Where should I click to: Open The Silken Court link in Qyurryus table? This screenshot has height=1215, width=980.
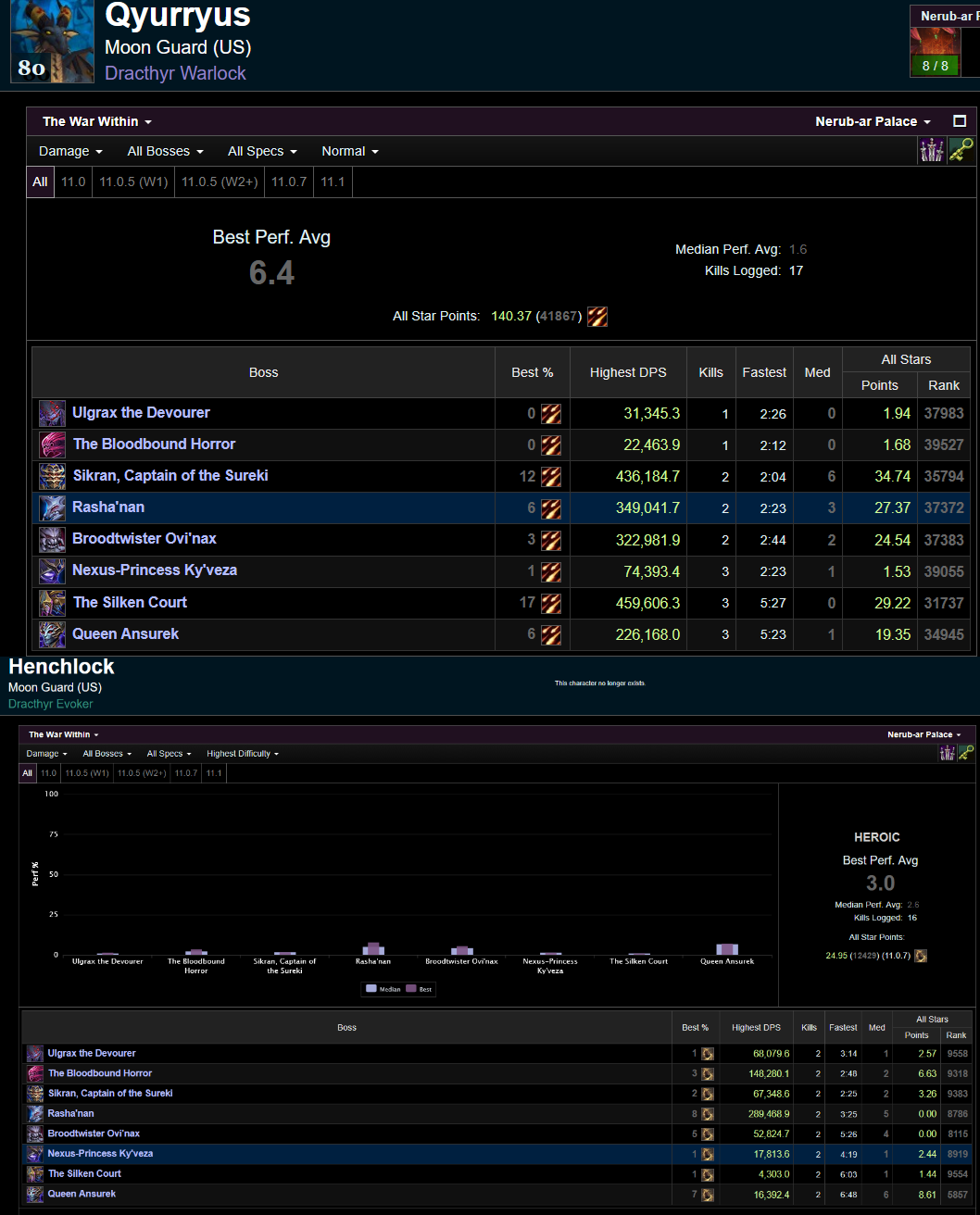click(131, 603)
